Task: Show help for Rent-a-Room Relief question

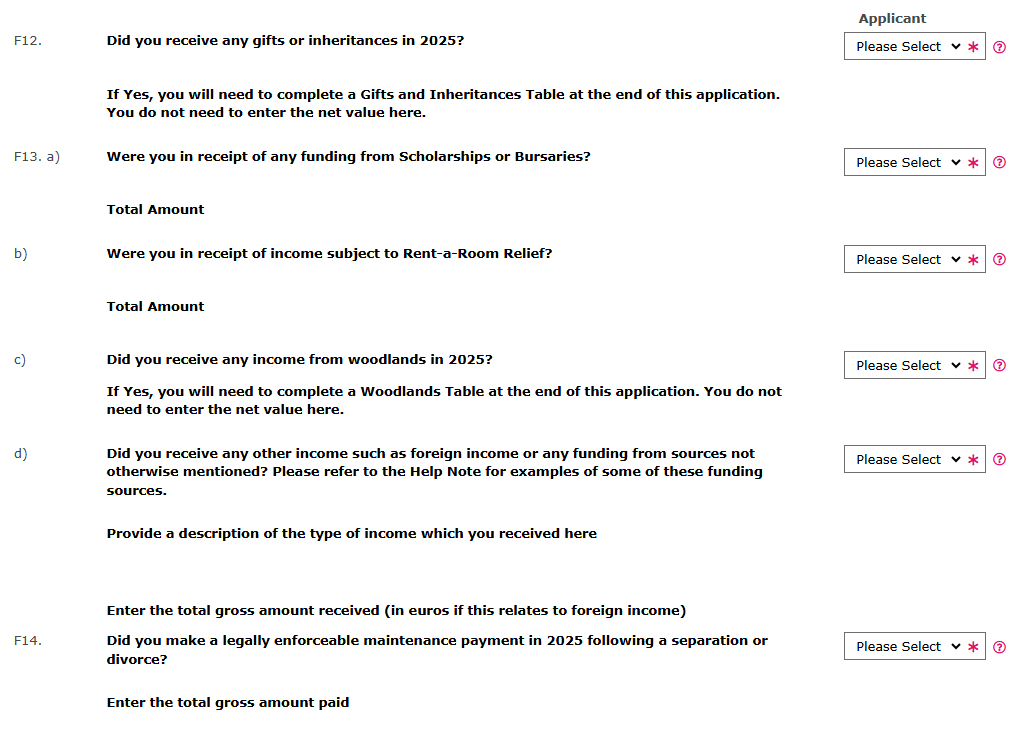Action: coord(999,260)
